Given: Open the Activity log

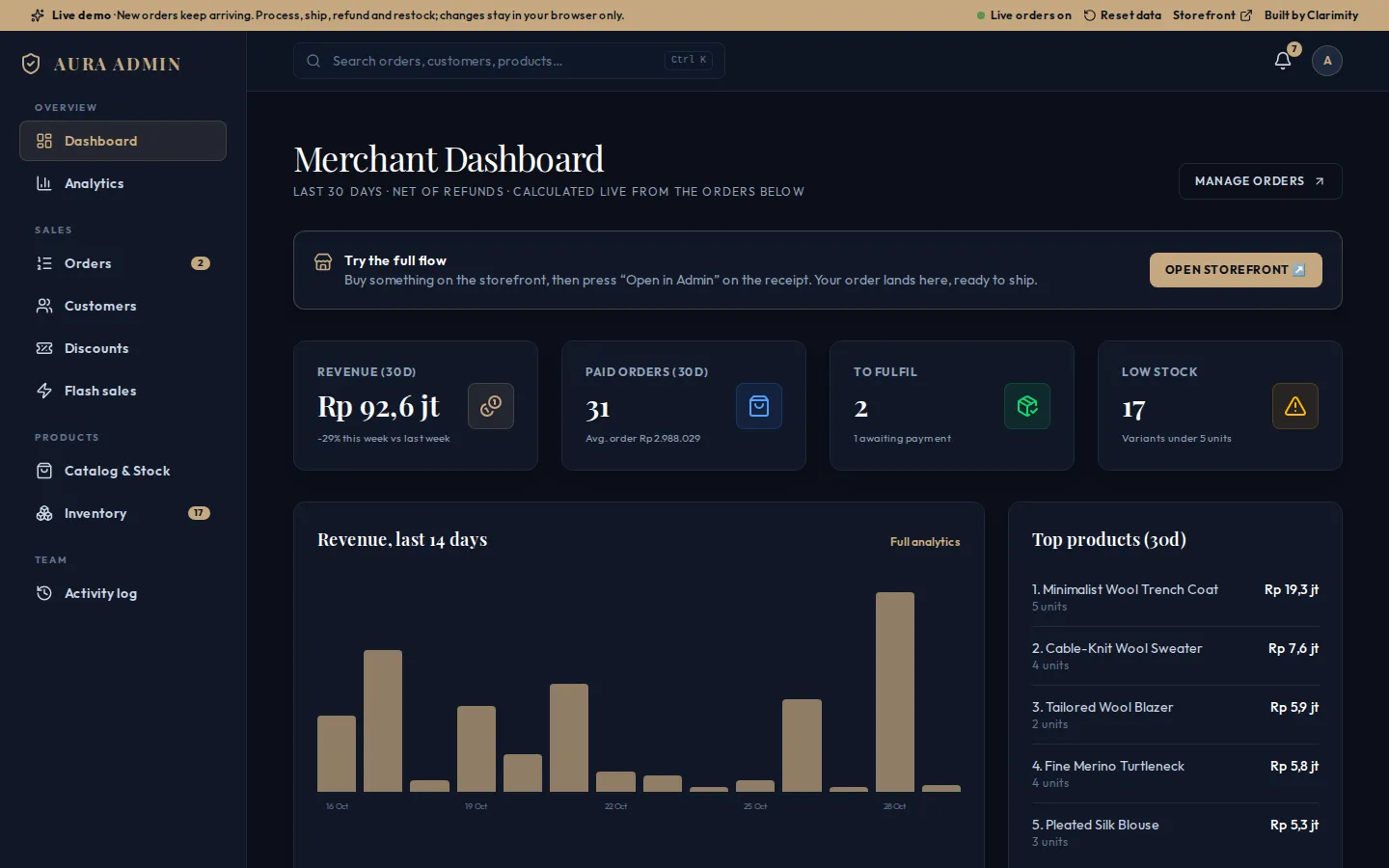Looking at the screenshot, I should (123, 593).
